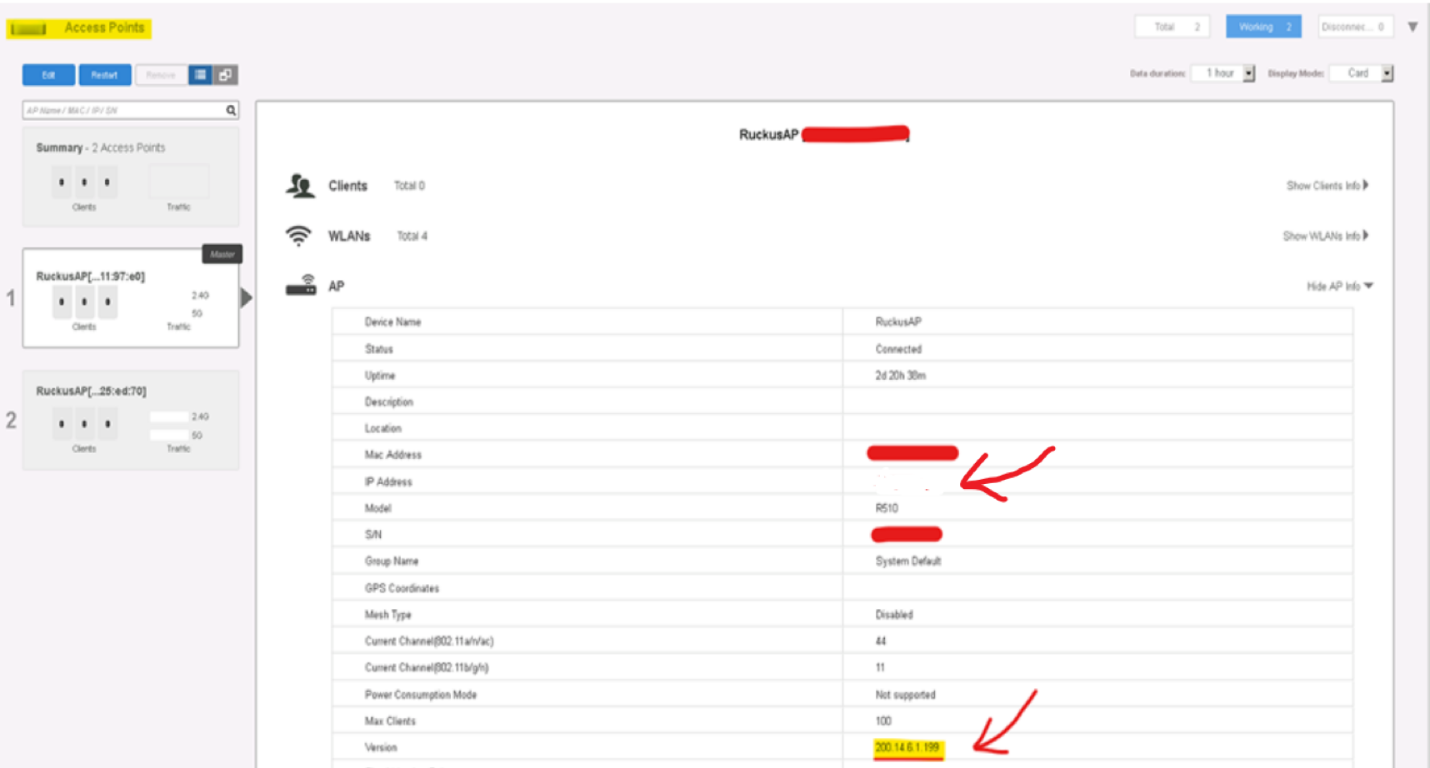The image size is (1430, 768).
Task: Collapse the top section with down triangle
Action: click(x=1412, y=27)
